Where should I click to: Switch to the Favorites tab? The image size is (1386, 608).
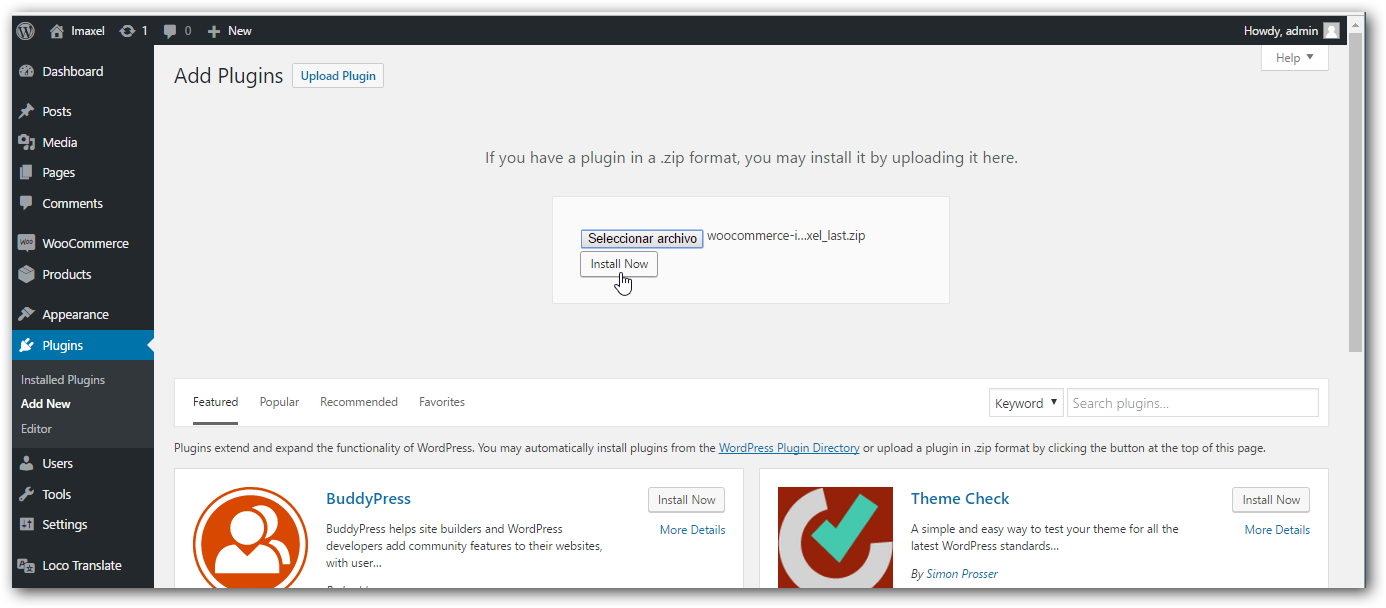442,402
